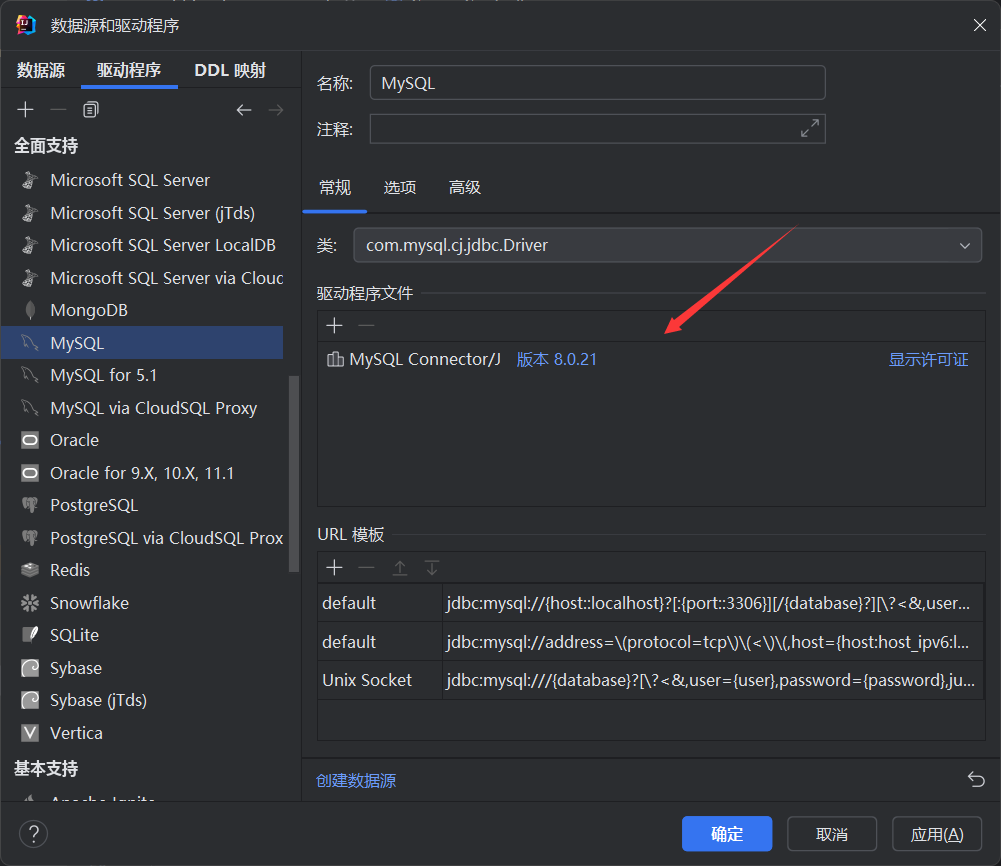Click the 显示许可证 link

tap(928, 360)
